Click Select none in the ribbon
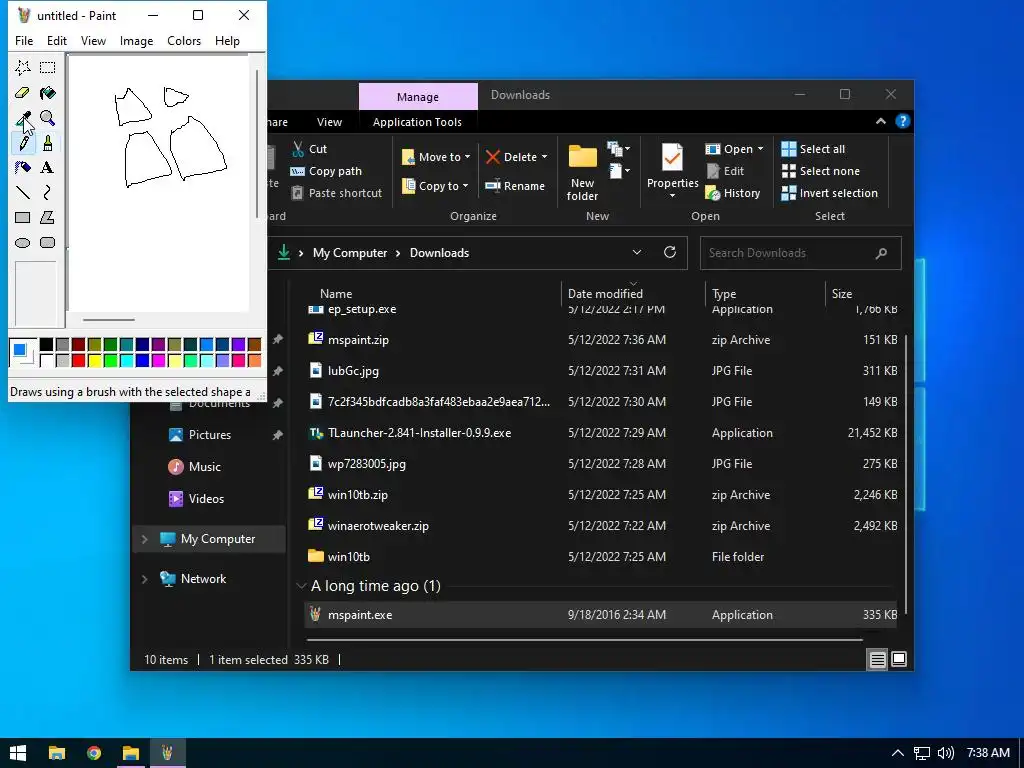 click(x=821, y=171)
